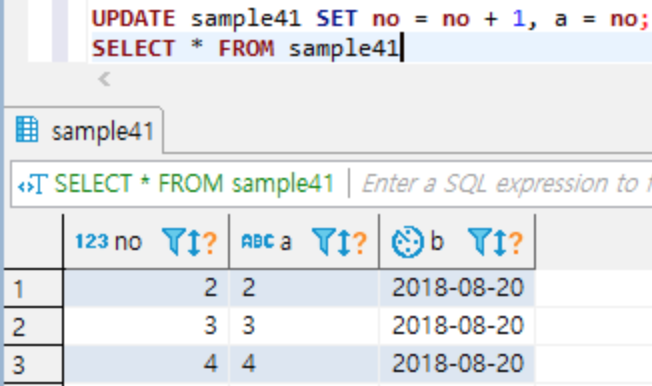Click the question mark in 'no' column header
The image size is (652, 386).
(210, 242)
